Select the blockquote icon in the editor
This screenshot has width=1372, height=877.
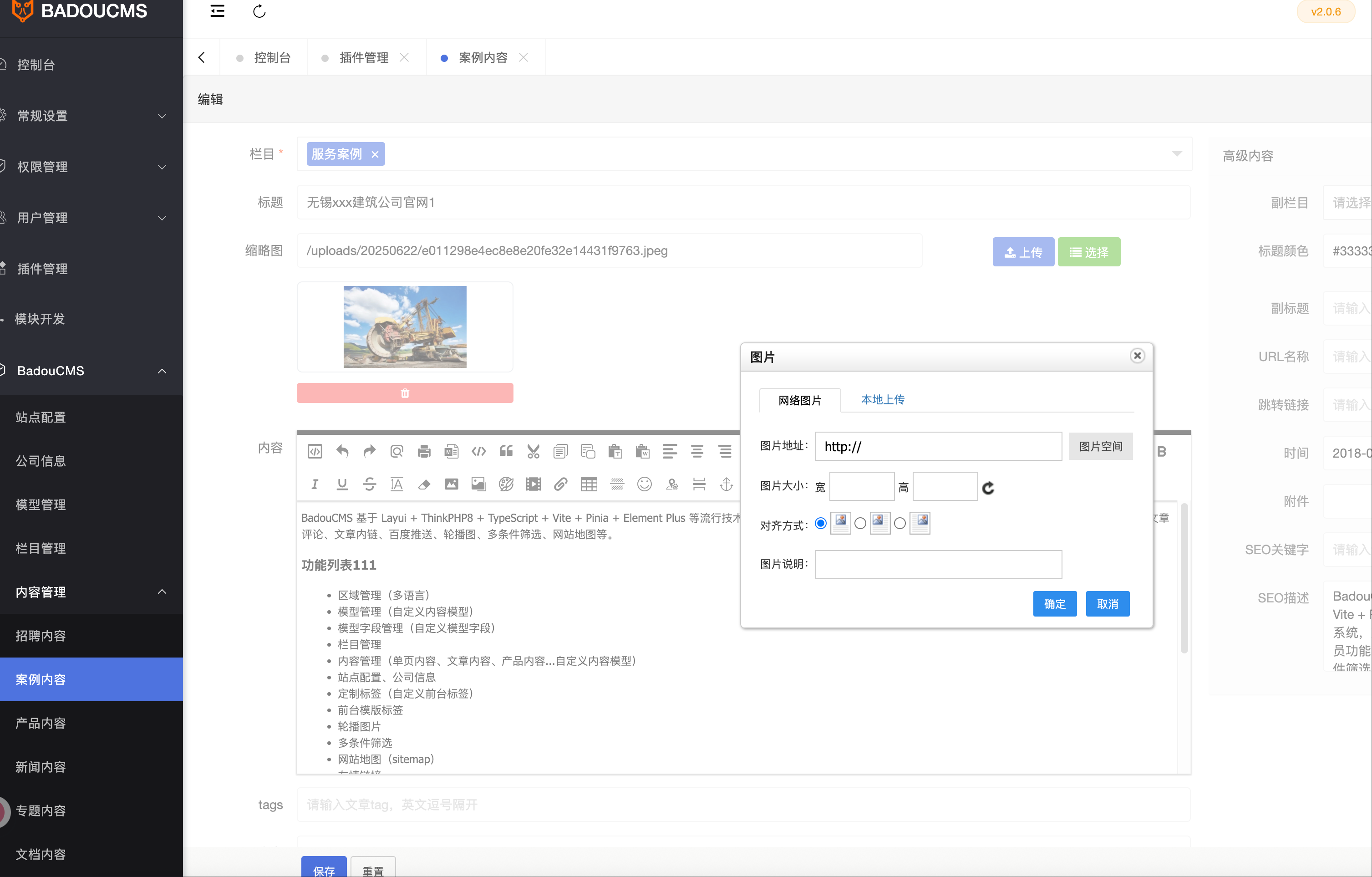[x=507, y=451]
